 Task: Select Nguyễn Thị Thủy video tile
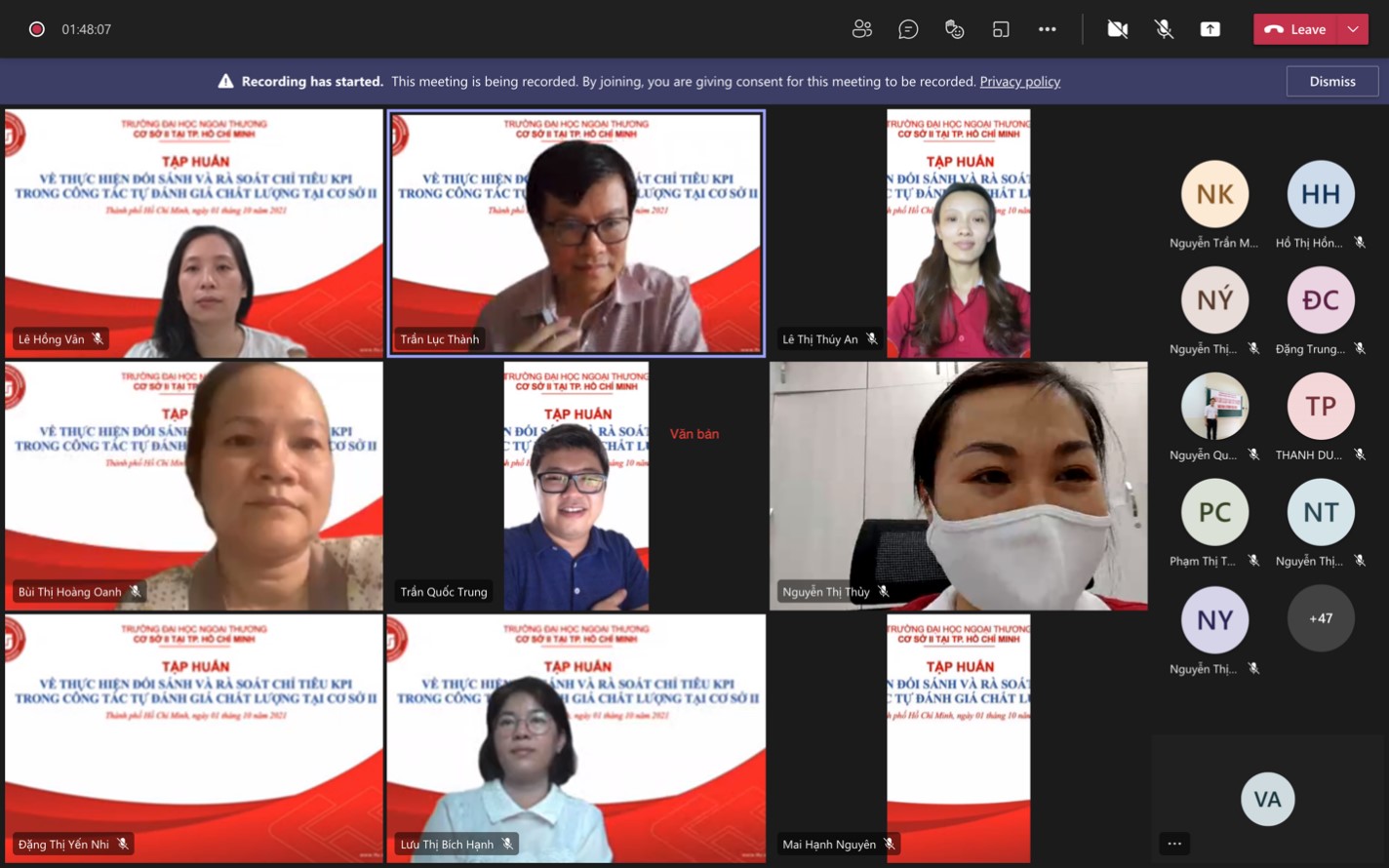[x=959, y=486]
